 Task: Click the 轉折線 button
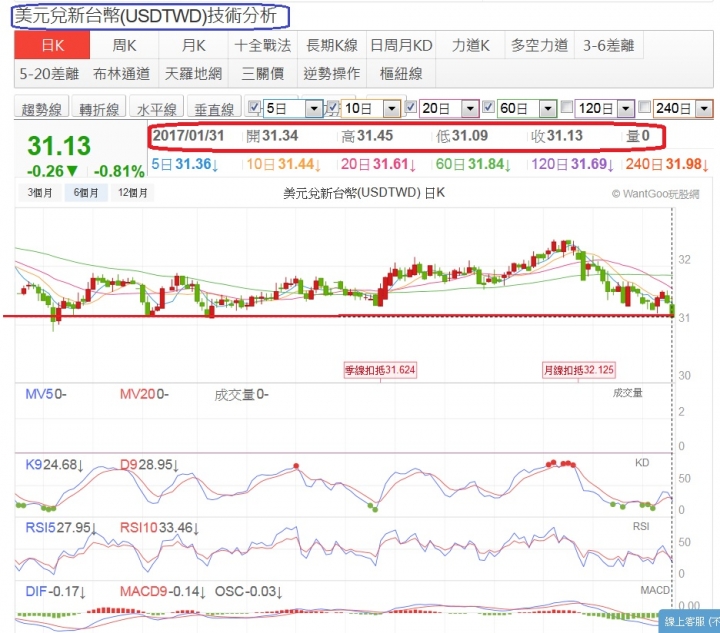click(x=99, y=108)
